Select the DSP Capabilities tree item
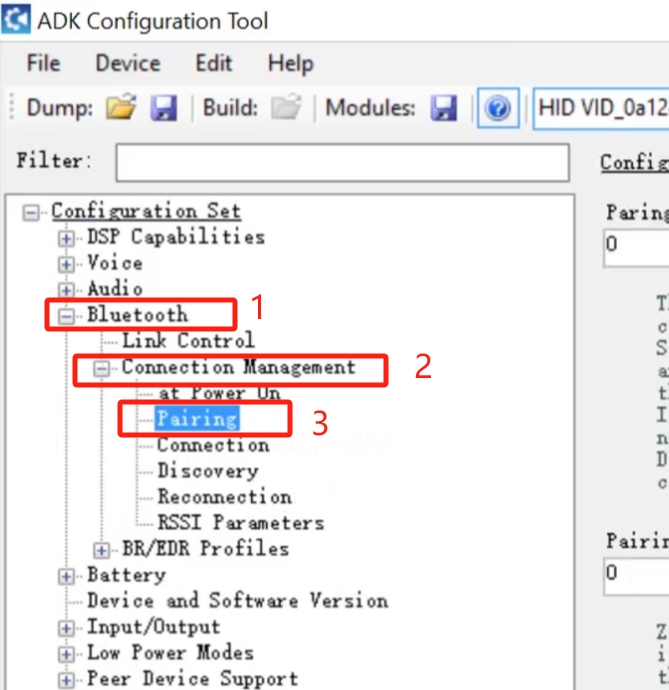The width and height of the screenshot is (669, 690). pos(176,238)
